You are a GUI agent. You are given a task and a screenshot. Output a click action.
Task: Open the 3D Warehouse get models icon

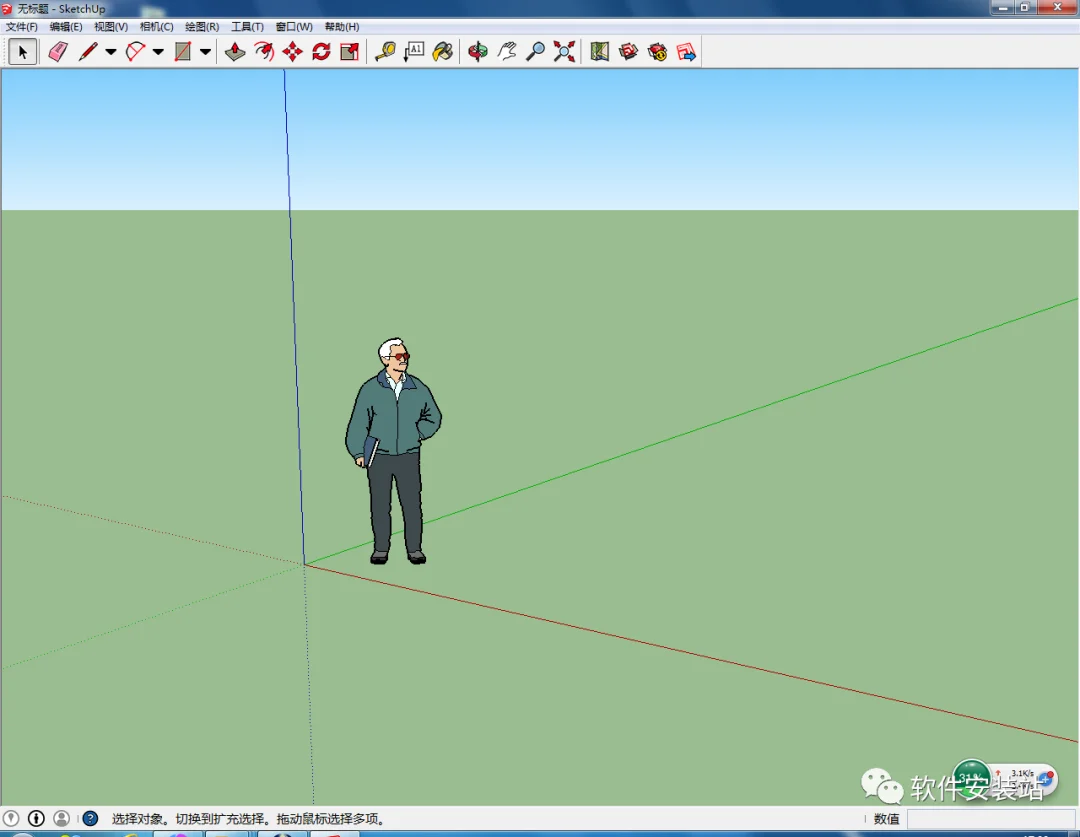(628, 52)
